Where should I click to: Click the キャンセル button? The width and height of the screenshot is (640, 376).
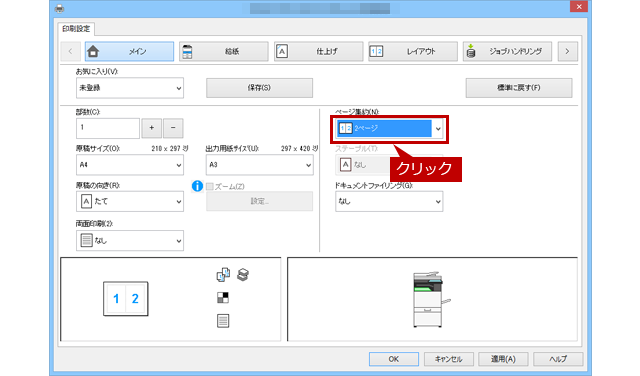(449, 359)
